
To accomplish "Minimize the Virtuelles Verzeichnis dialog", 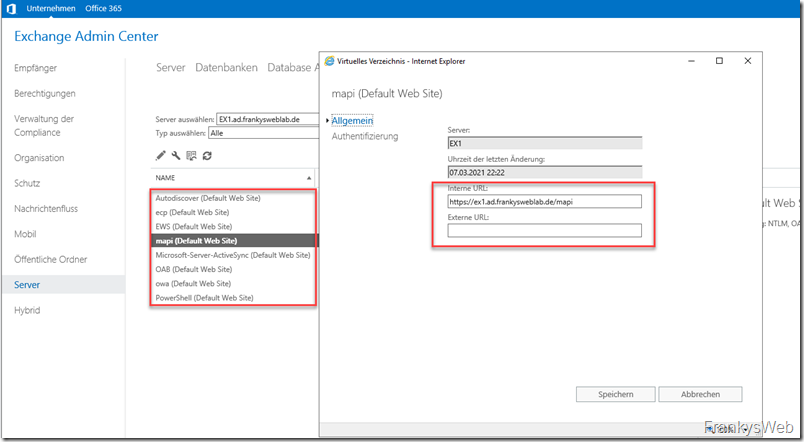I will (x=691, y=61).
